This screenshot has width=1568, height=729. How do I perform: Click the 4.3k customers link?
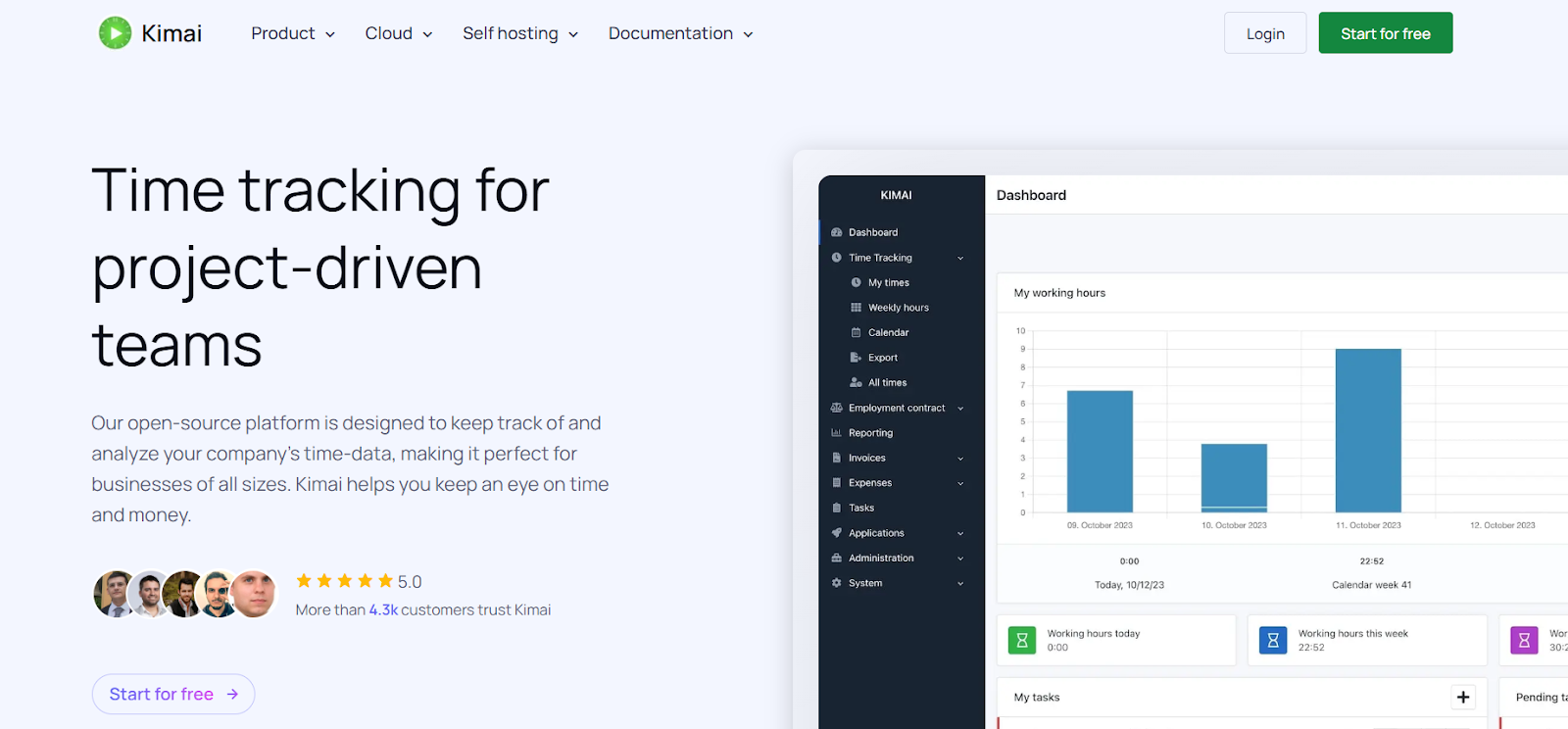[383, 609]
